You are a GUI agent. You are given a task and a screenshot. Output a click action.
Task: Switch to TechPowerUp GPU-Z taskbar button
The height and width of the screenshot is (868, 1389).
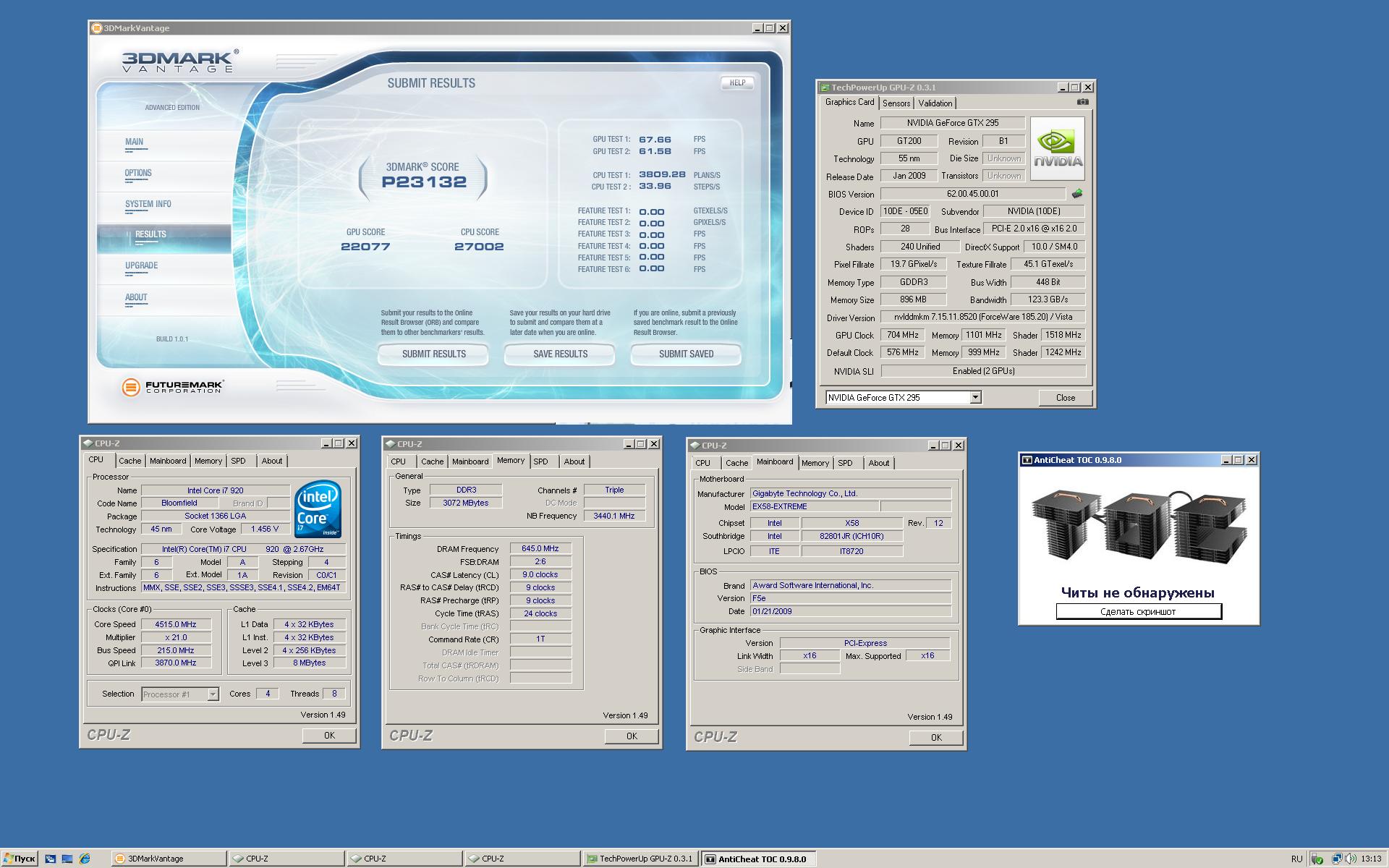pyautogui.click(x=641, y=859)
